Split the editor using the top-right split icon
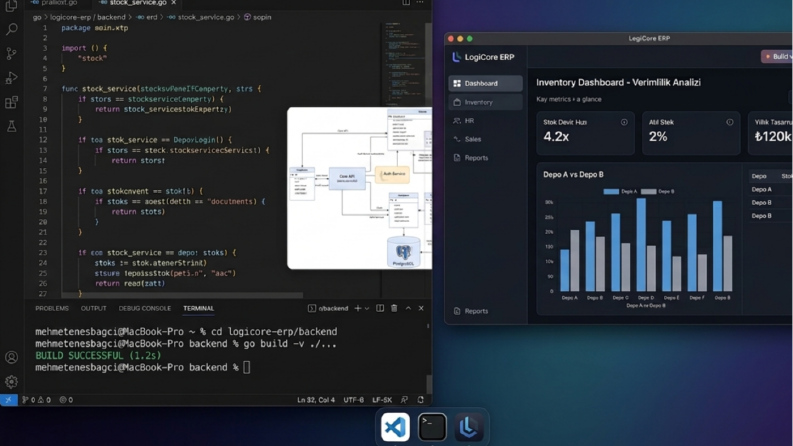This screenshot has width=793, height=446. [406, 3]
